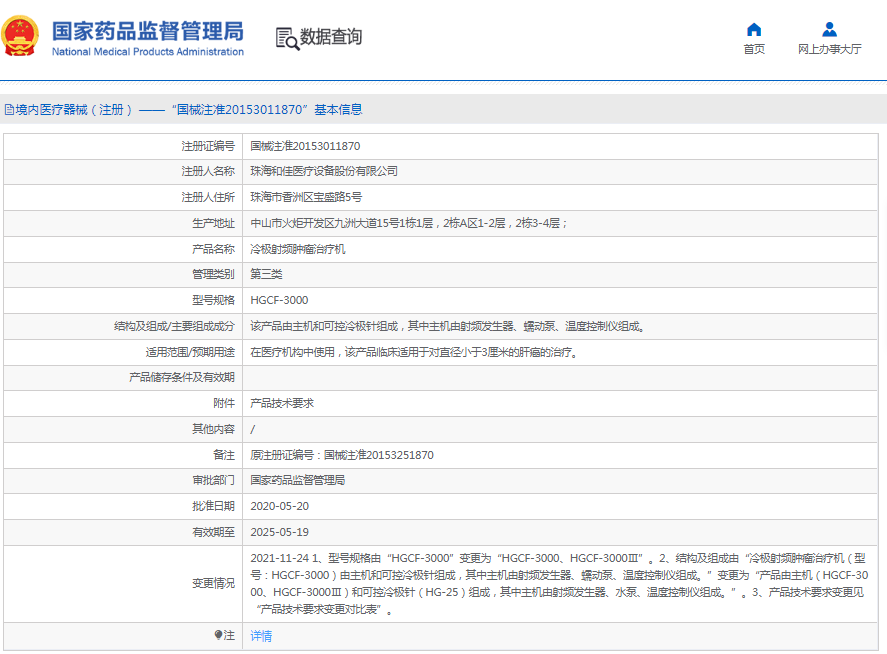Screen dimensions: 887x654
Task: Click the 注册人名称 row label
Action: [208, 171]
